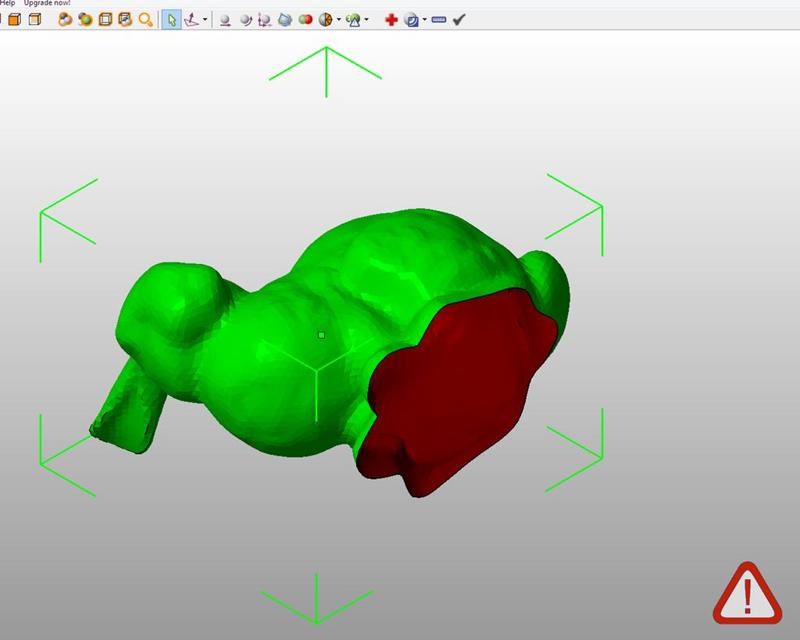
Task: Click the red and green spheres icon
Action: [305, 20]
